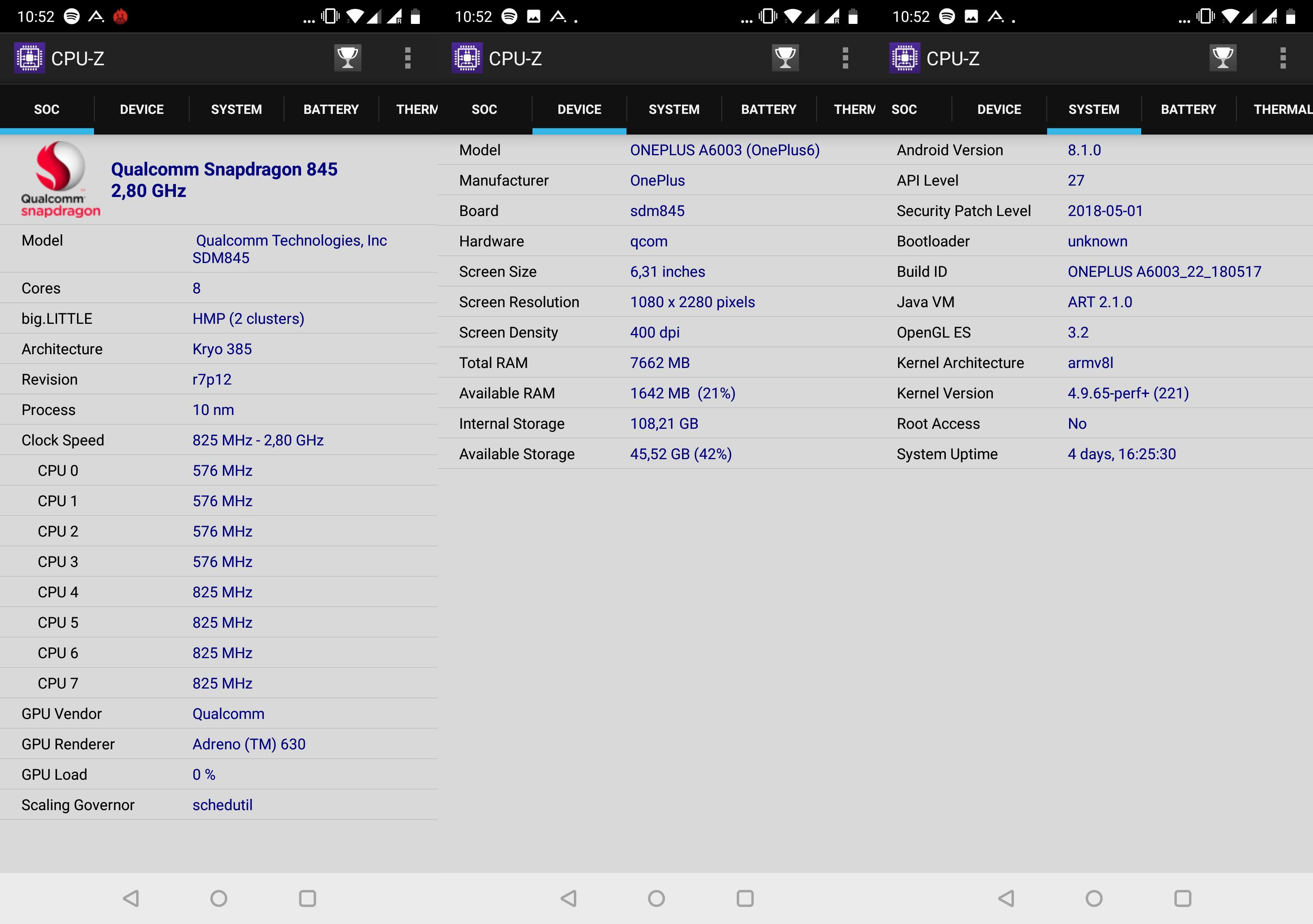Tap the schedutil scaling governor value
Screen dimensions: 1313x924
(222, 804)
